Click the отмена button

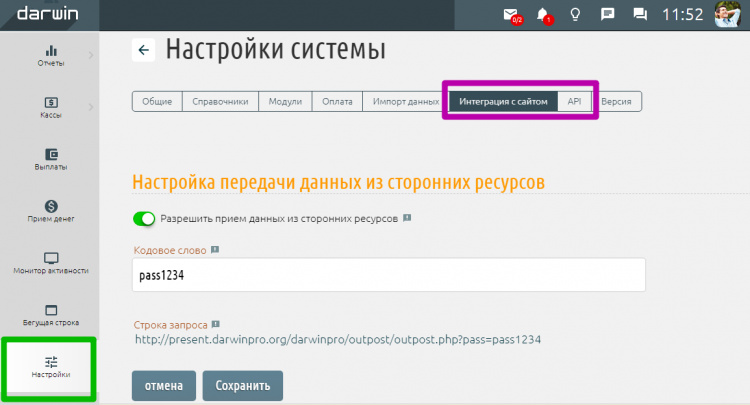click(x=163, y=385)
